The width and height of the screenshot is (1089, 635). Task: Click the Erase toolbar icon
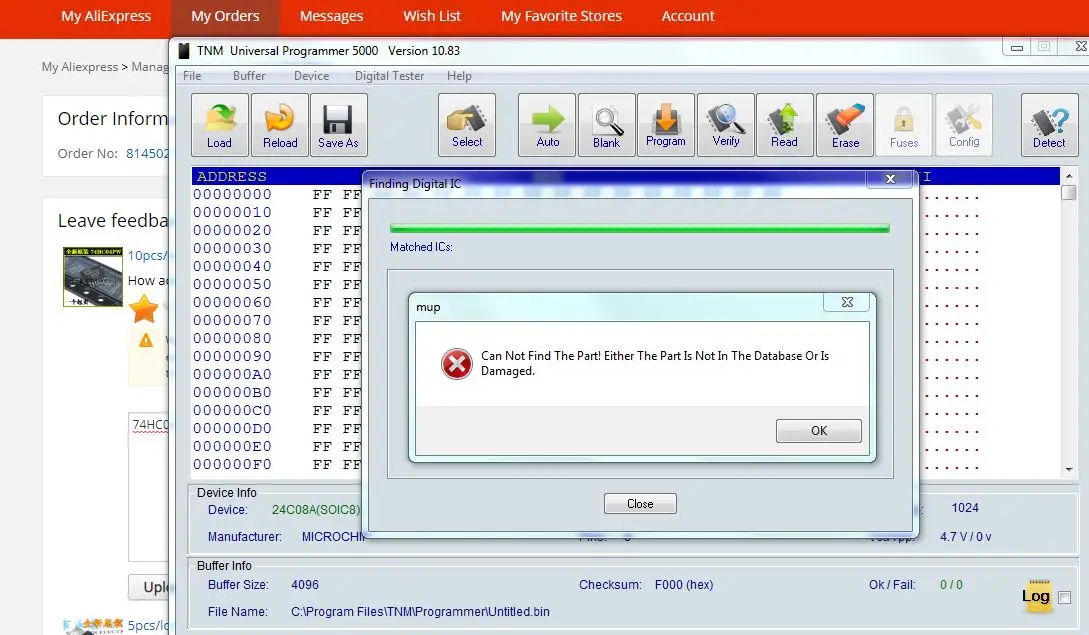[845, 125]
